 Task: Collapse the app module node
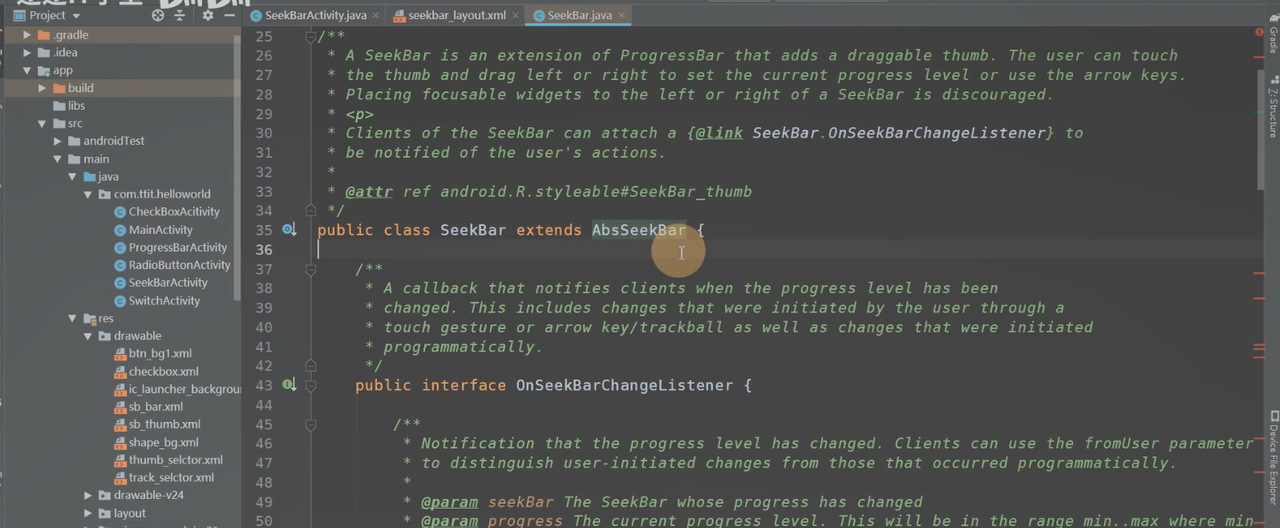(x=27, y=71)
